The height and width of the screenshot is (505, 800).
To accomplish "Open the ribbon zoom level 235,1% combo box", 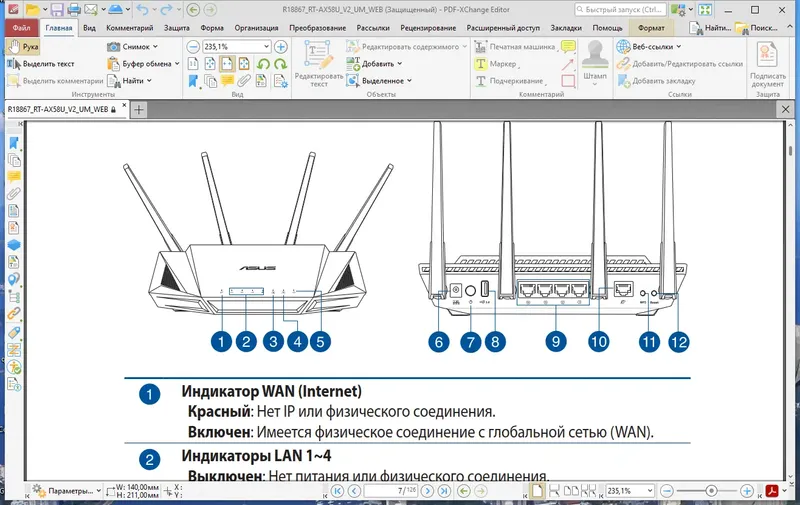I will (236, 47).
